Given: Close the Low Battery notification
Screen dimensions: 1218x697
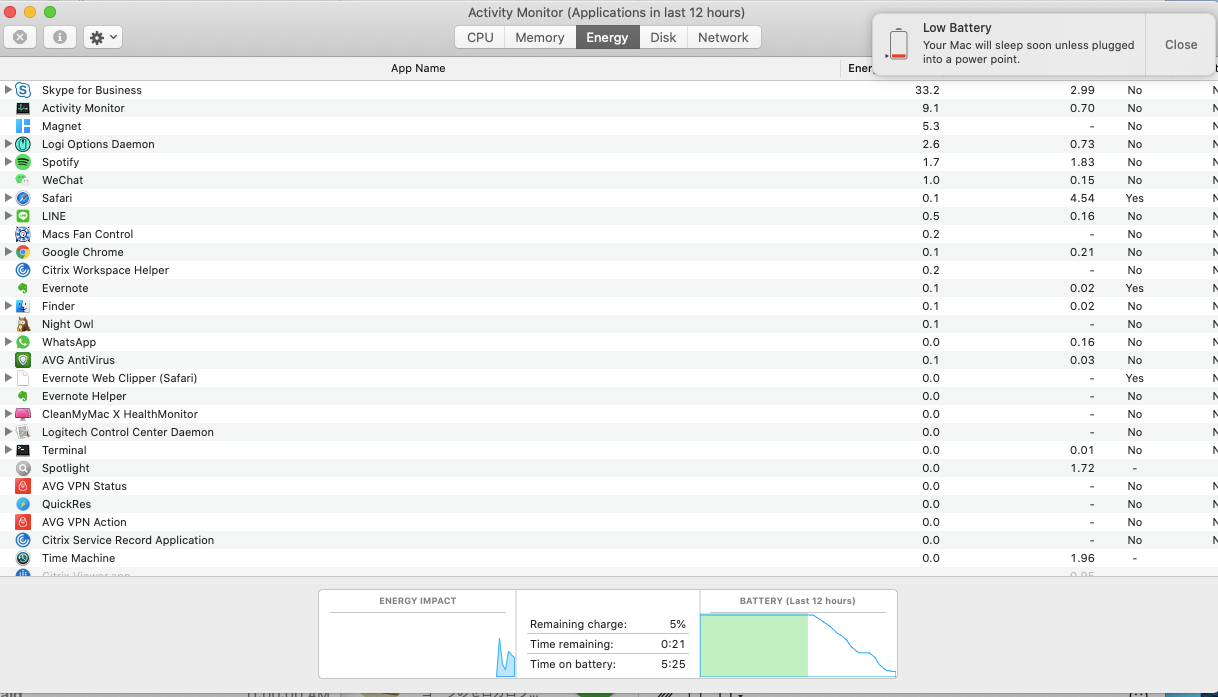Looking at the screenshot, I should point(1181,45).
